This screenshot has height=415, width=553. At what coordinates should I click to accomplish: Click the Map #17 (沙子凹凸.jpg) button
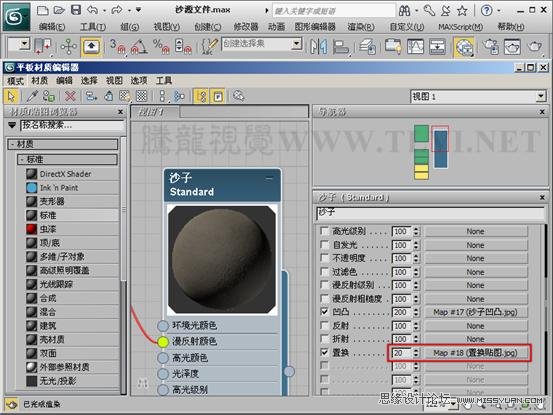pos(475,312)
